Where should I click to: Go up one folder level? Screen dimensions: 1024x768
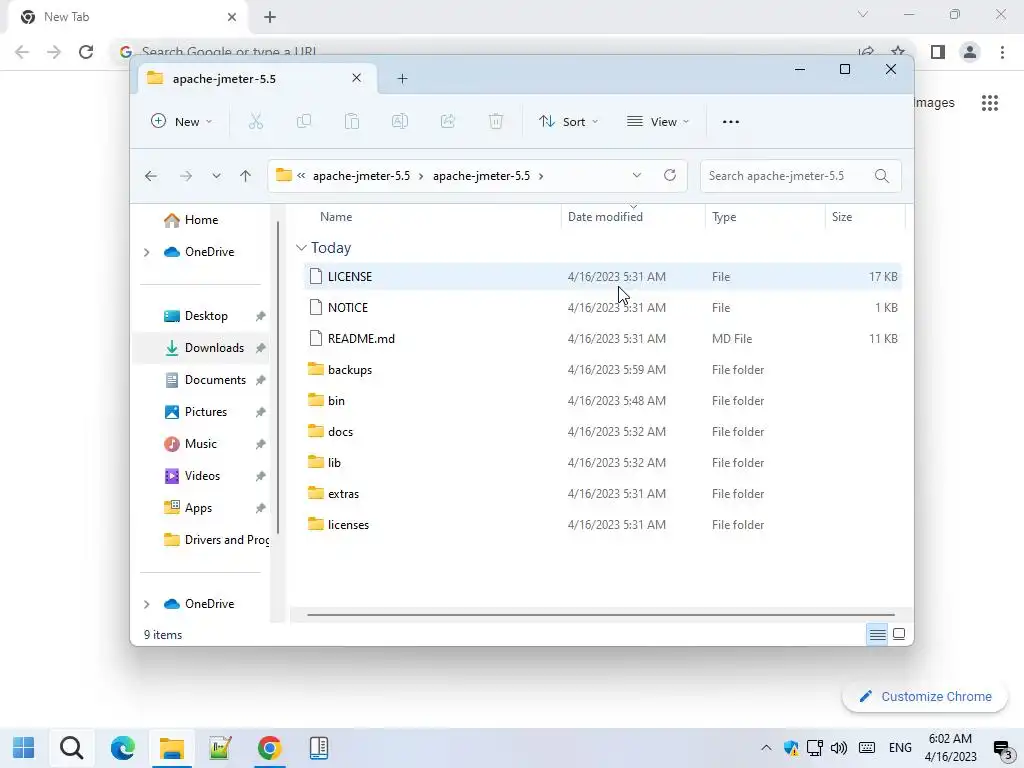click(246, 176)
